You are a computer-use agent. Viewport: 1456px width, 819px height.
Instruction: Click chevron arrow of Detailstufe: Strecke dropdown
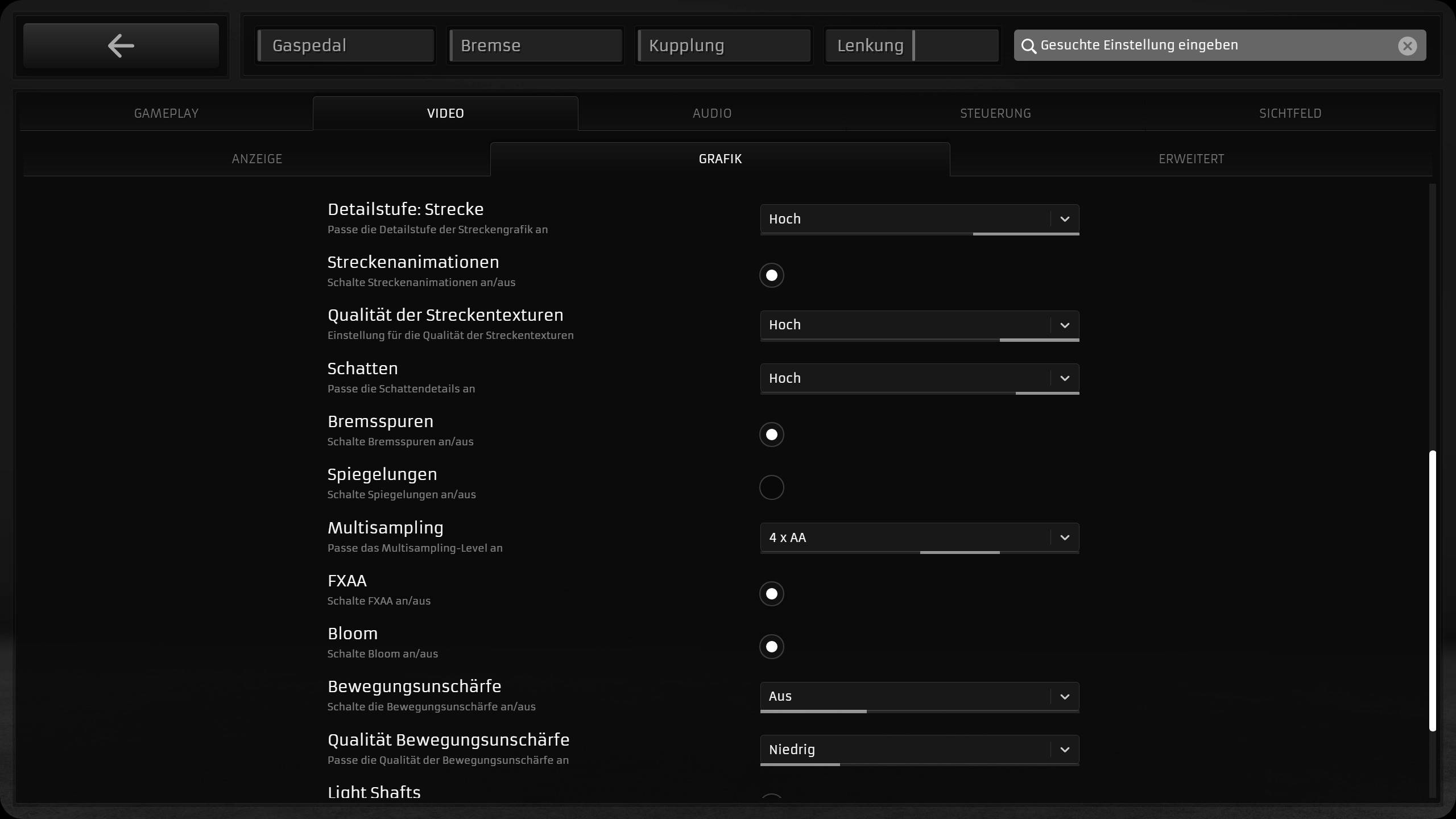(1065, 219)
